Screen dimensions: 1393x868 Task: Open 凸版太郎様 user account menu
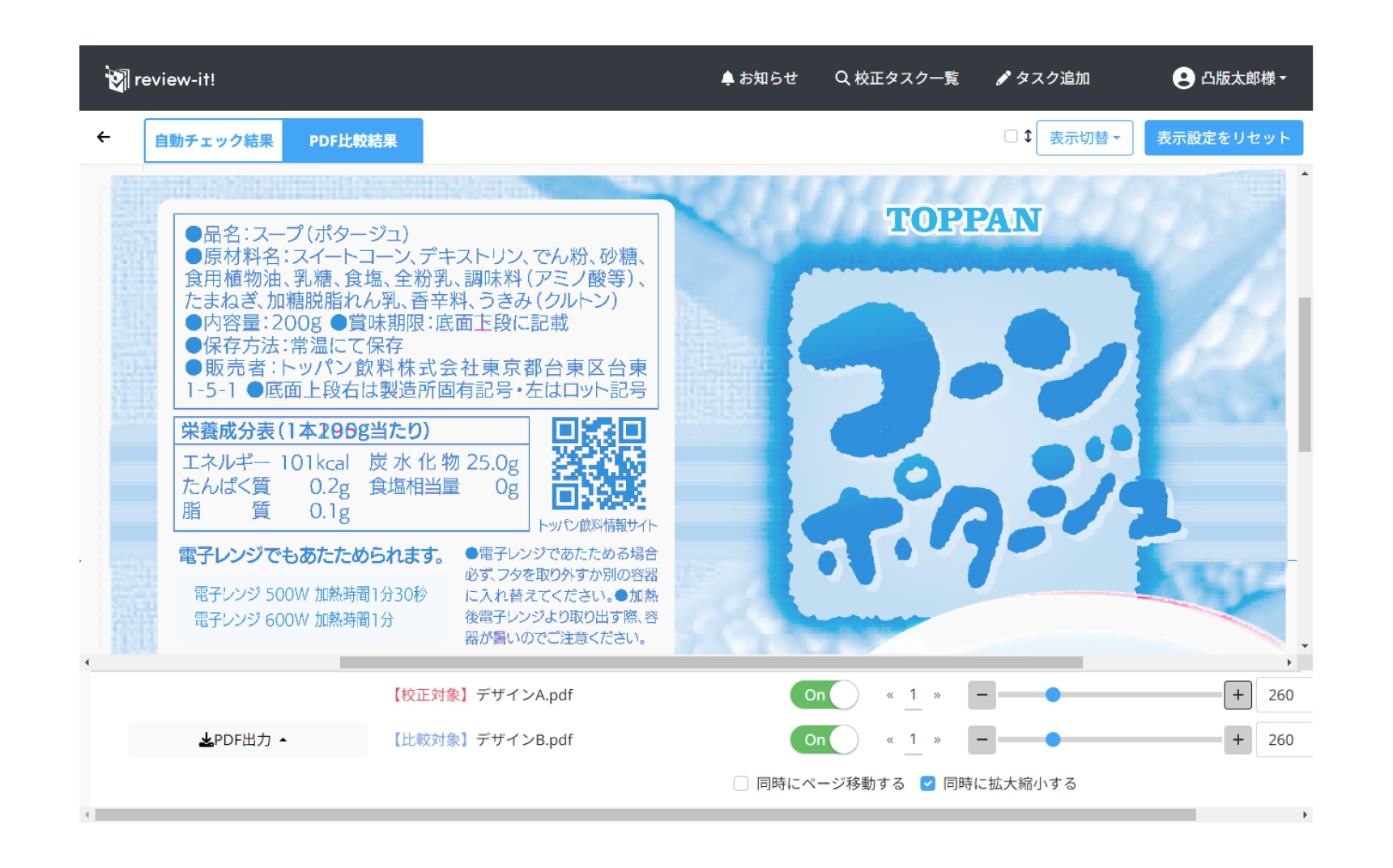pyautogui.click(x=1229, y=78)
